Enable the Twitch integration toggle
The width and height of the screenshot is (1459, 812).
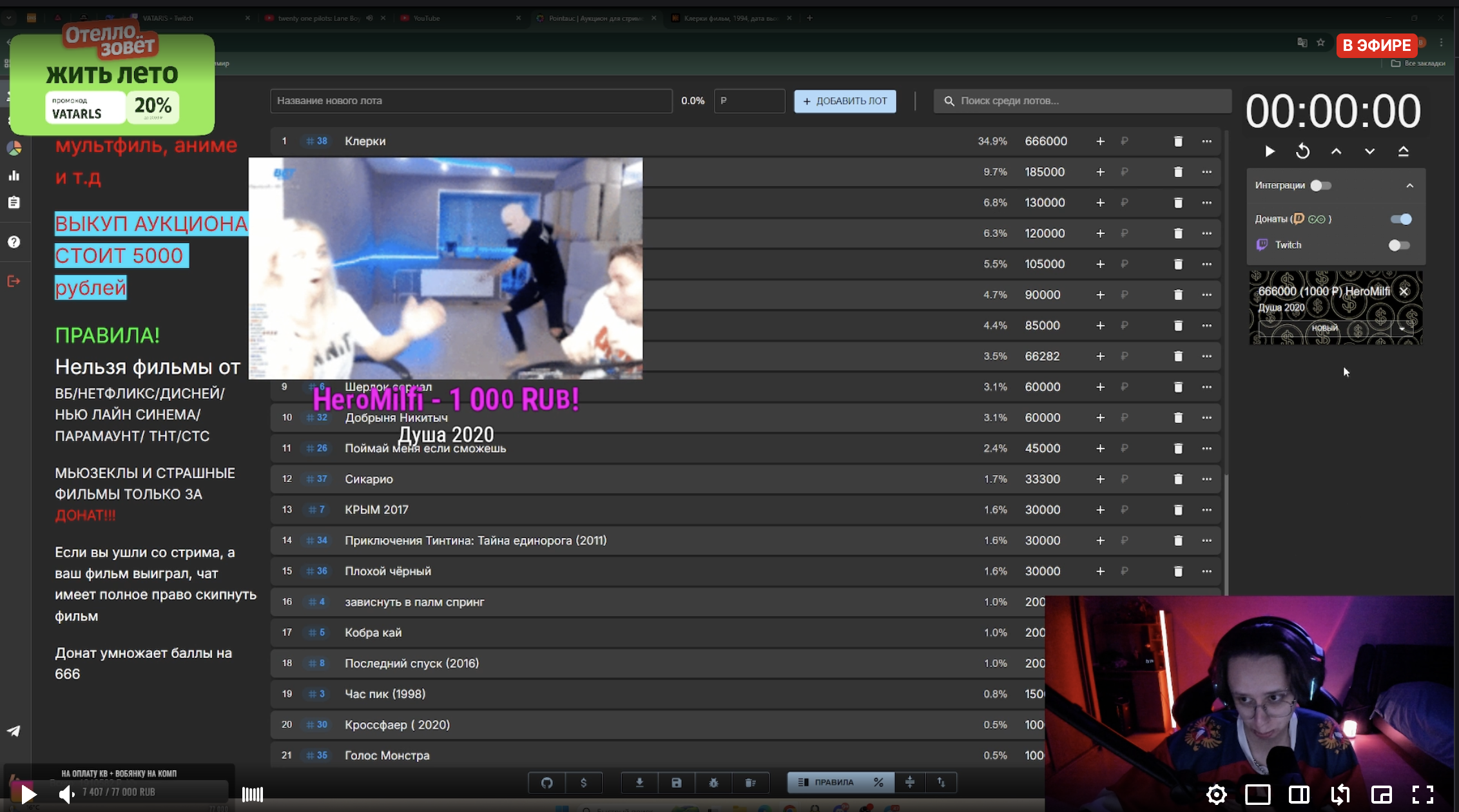click(1398, 246)
